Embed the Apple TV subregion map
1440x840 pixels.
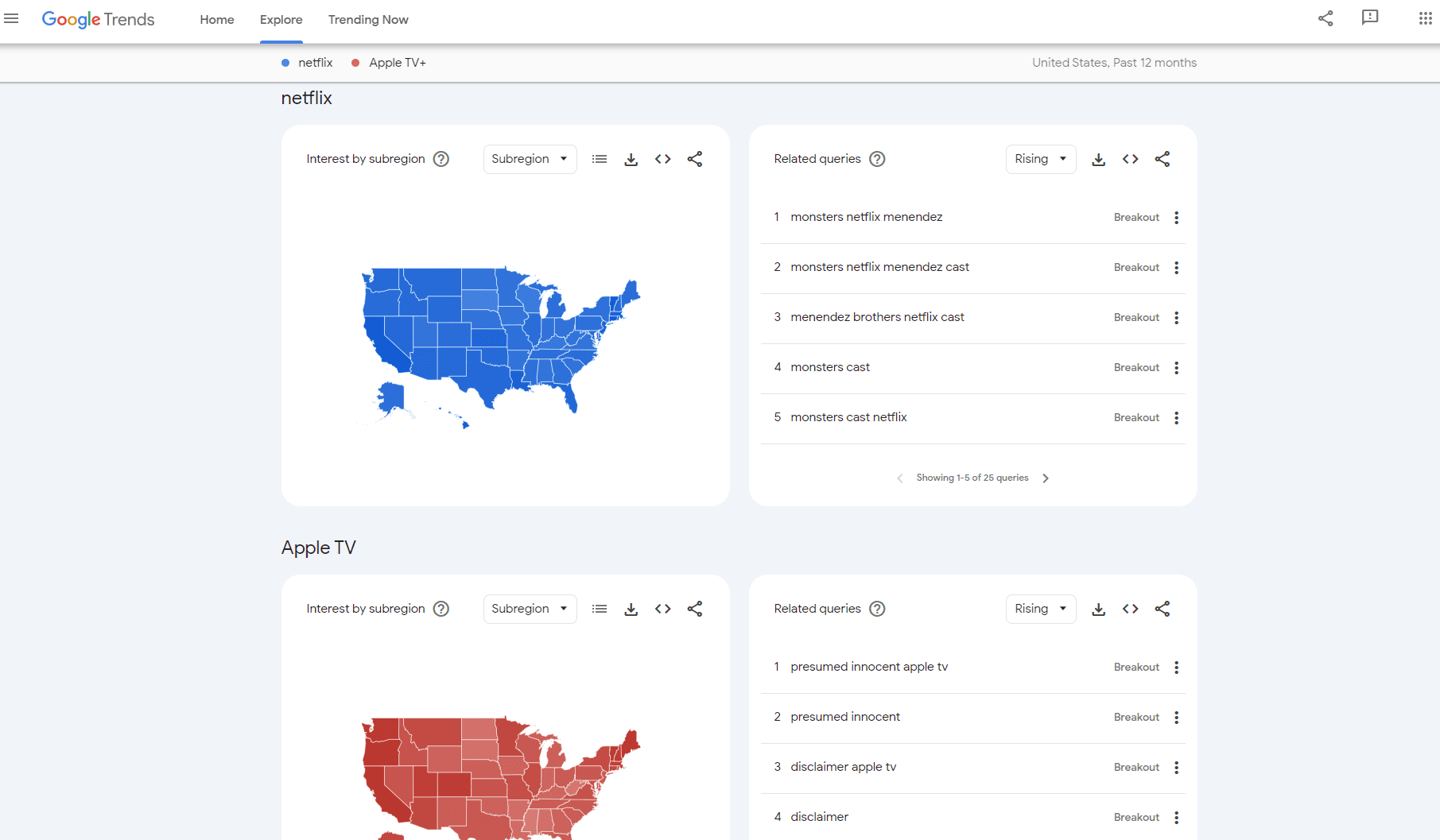tap(663, 609)
